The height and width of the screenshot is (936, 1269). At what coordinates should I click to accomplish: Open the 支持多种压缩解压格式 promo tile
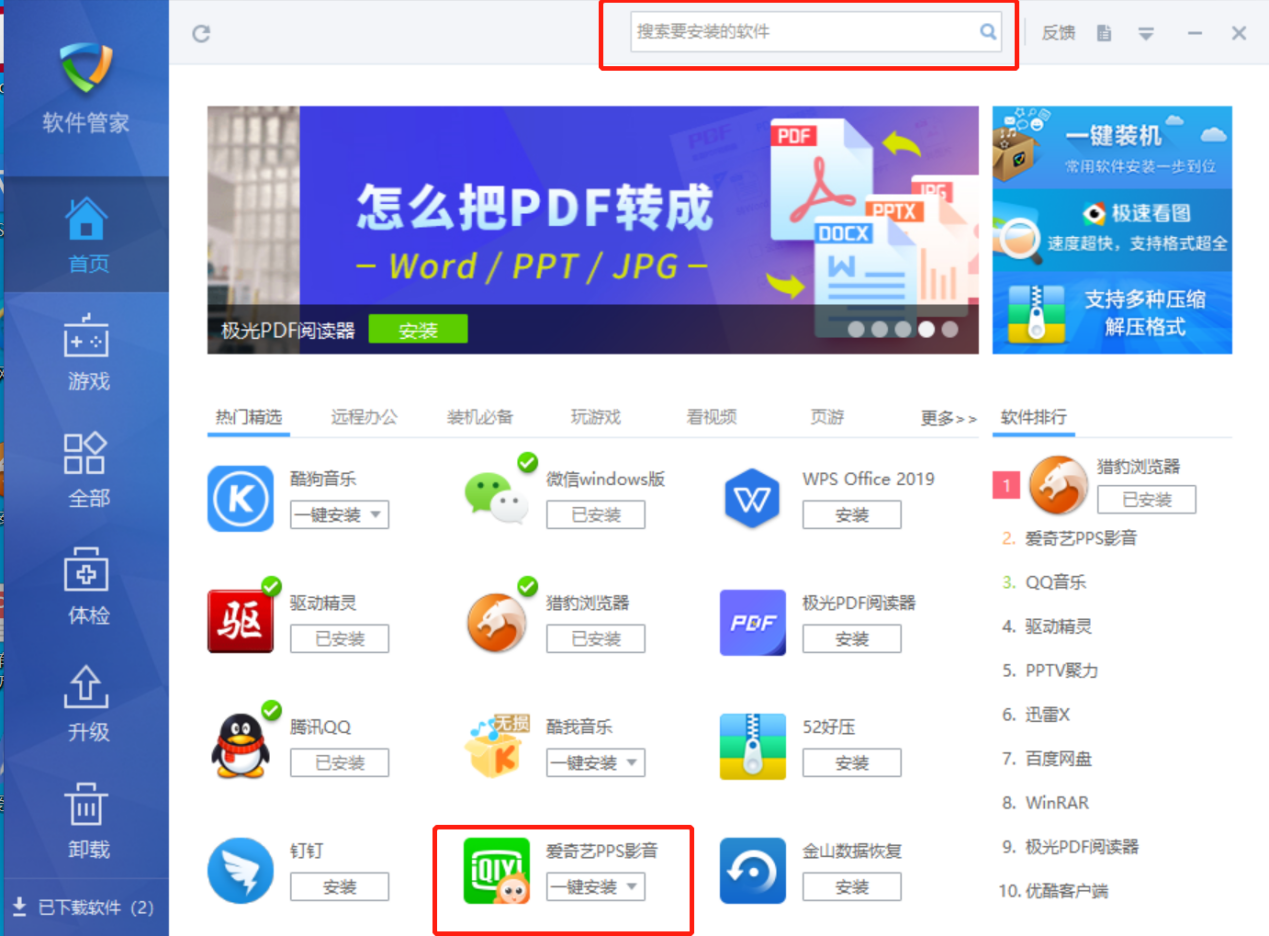coord(1112,313)
